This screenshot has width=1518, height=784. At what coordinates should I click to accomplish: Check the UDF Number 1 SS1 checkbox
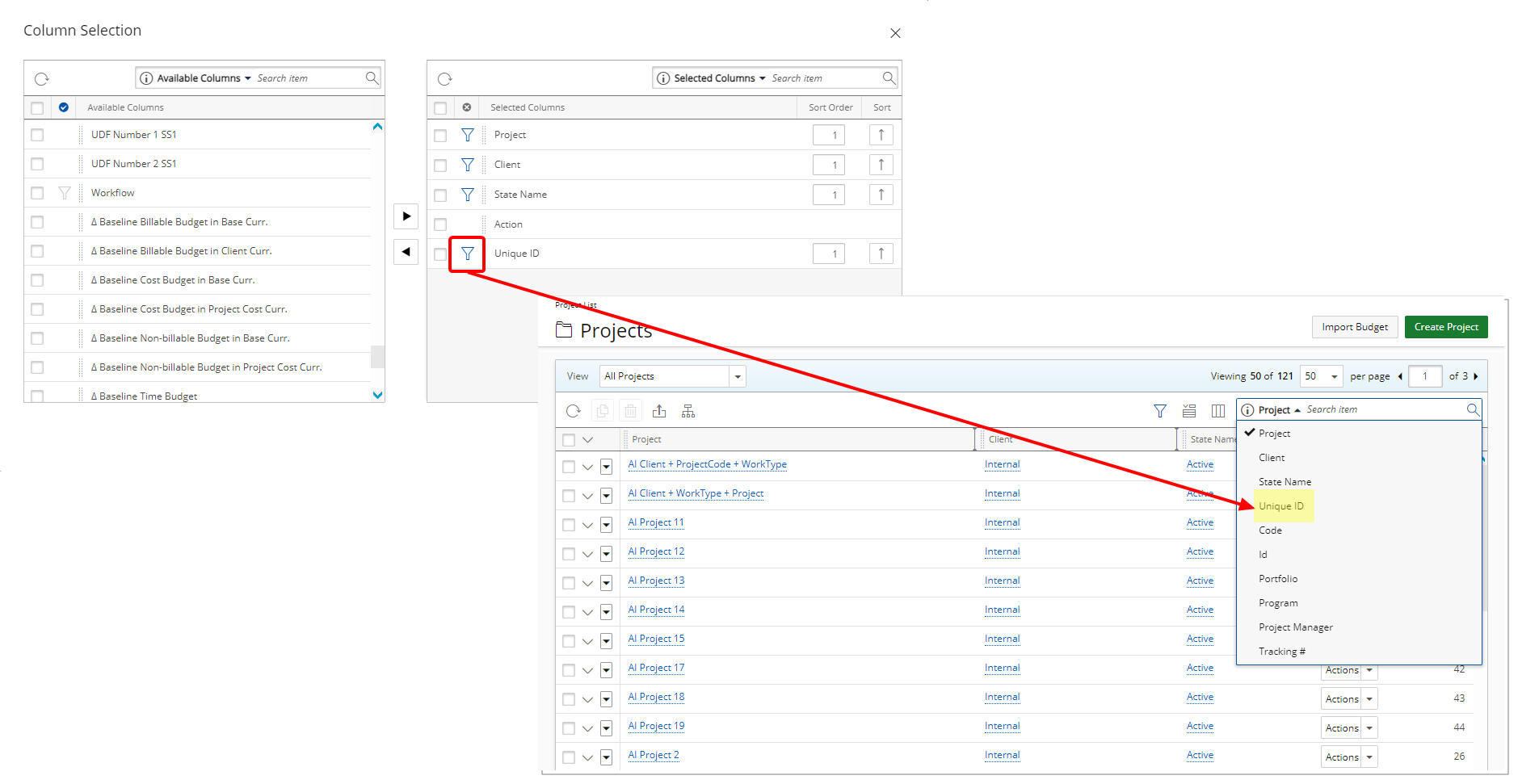(37, 135)
